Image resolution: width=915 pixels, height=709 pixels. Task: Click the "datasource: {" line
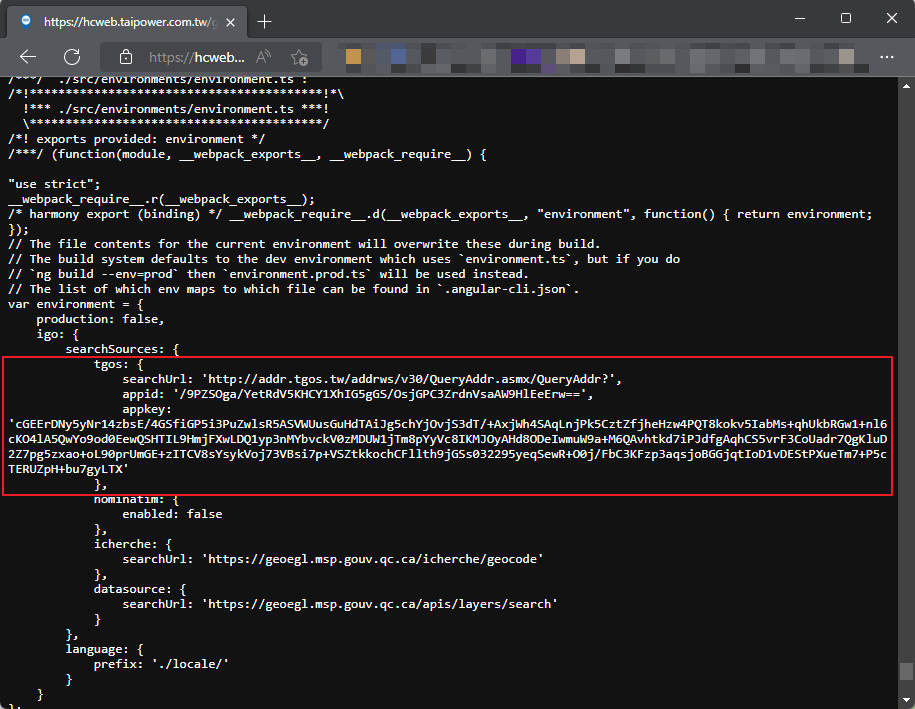139,589
